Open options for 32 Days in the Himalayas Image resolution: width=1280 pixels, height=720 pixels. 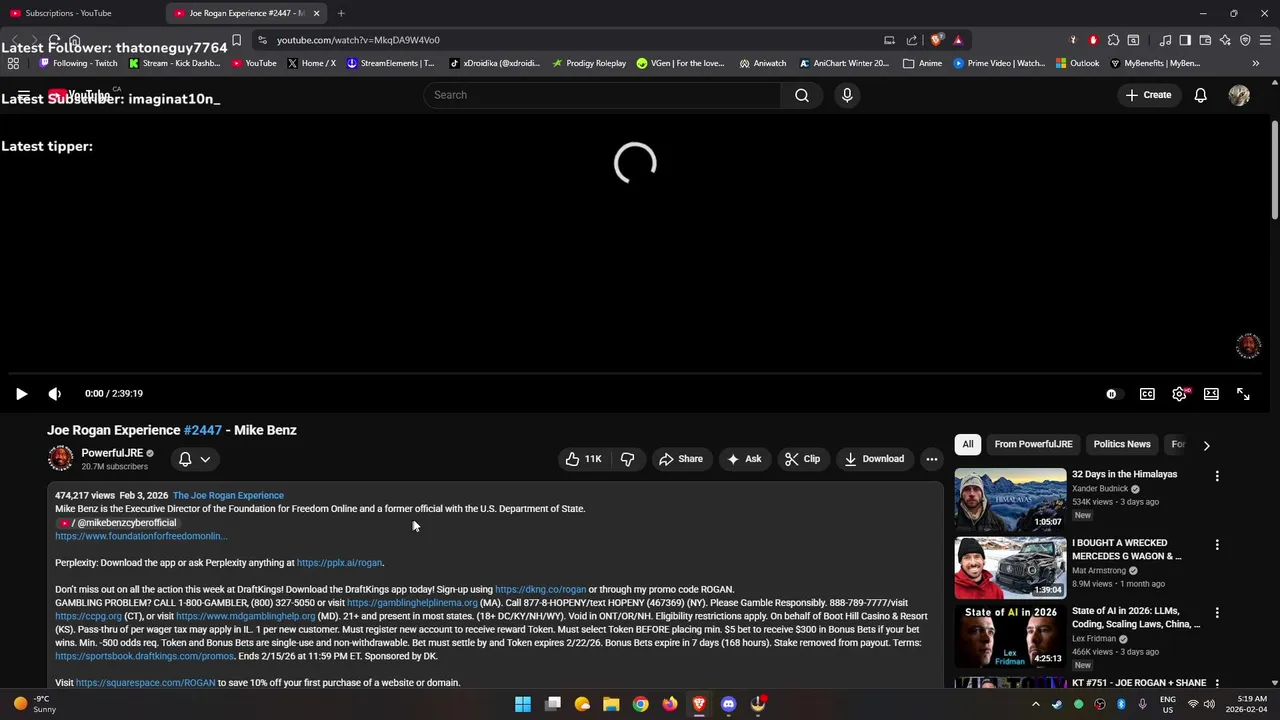pos(1217,476)
